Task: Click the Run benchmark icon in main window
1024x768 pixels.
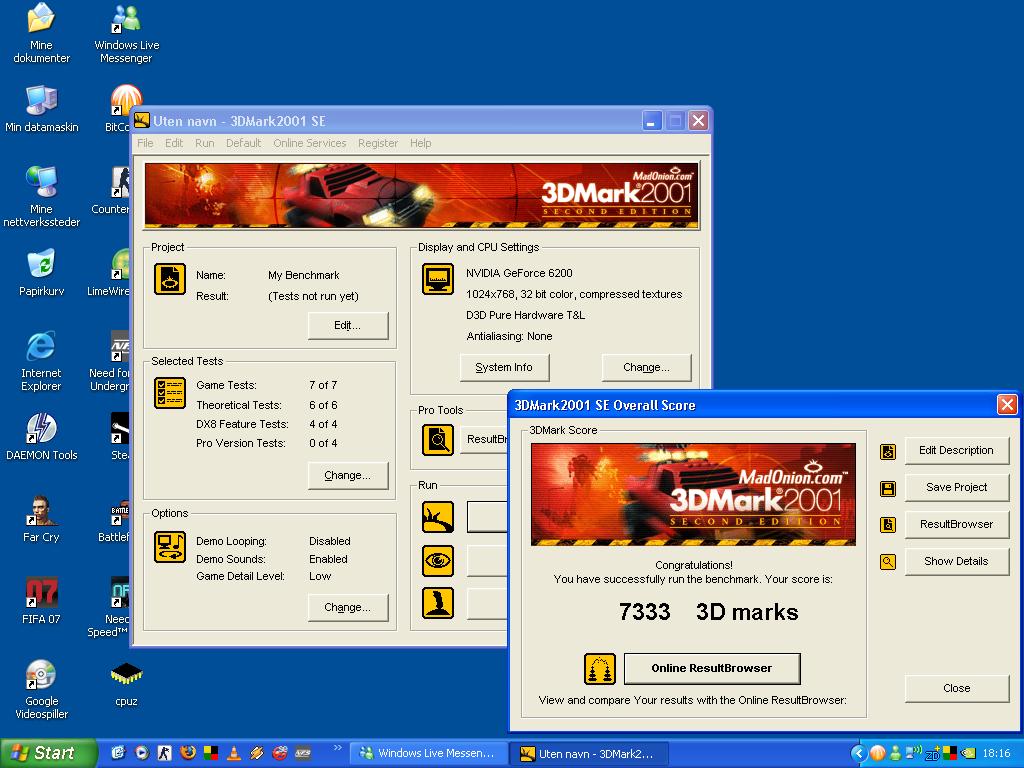Action: [x=438, y=517]
